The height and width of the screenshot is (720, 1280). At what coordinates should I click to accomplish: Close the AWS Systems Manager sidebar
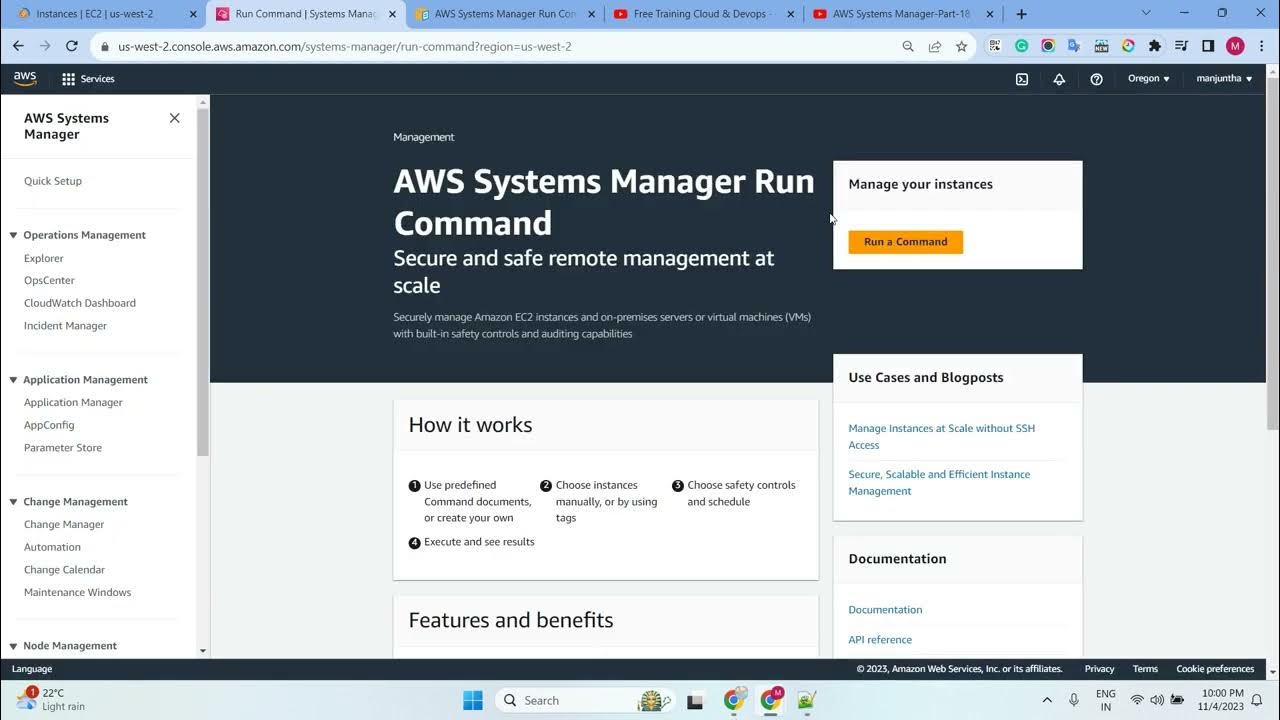[x=175, y=118]
